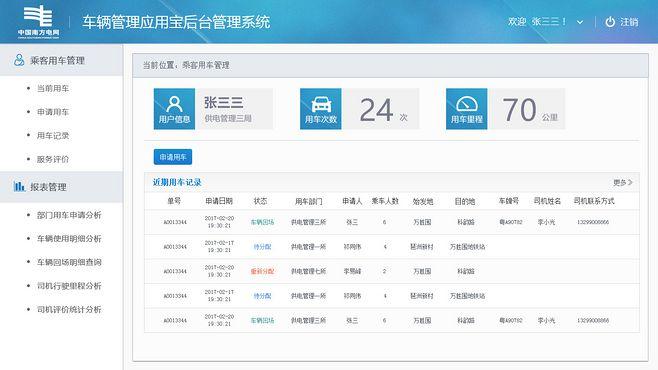Viewport: 658px width, 370px height.
Task: Click 万胜围 in the 重新分配 row
Action: 422,271
